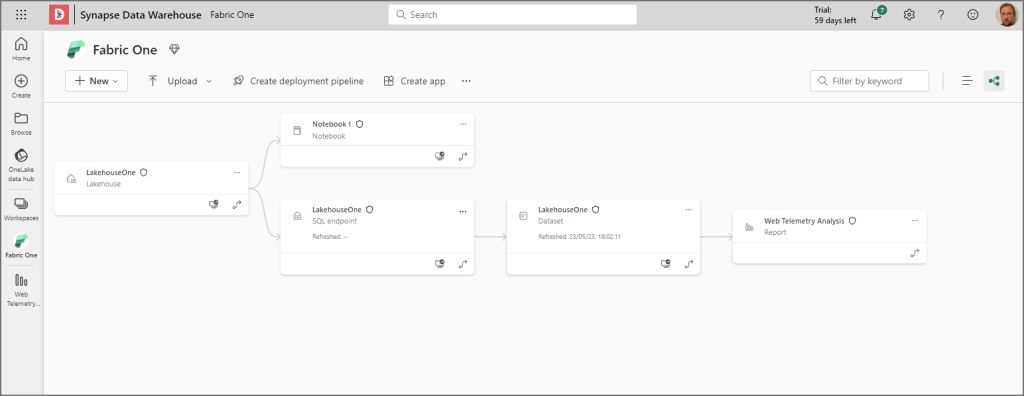Screen dimensions: 1024x396
Task: Select Fabric One in the left rail
Action: pyautogui.click(x=21, y=246)
